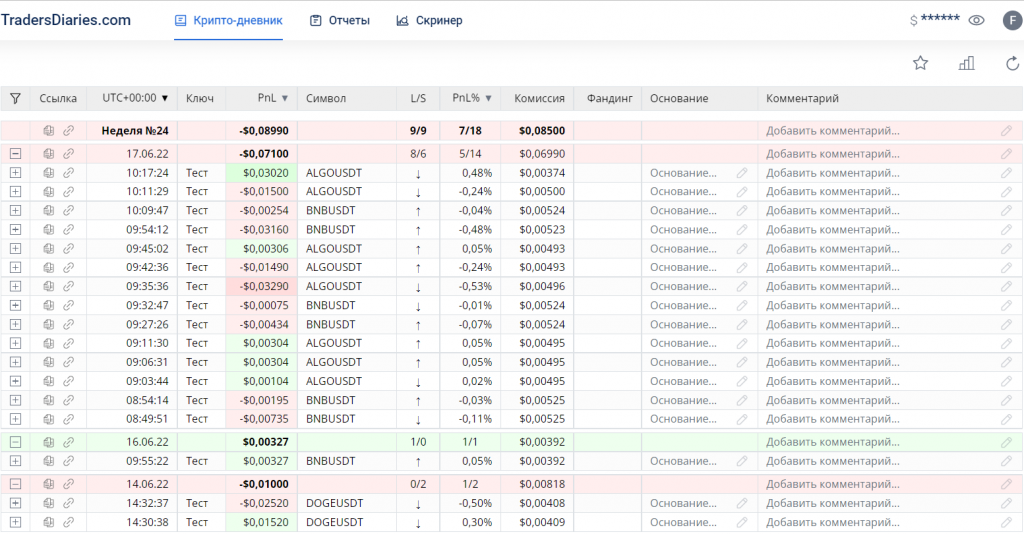Edit comment pencil in Неделя №24 row

(1006, 131)
